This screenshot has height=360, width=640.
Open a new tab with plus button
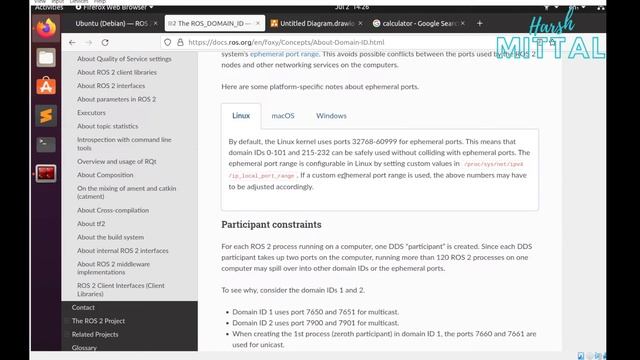coord(480,24)
